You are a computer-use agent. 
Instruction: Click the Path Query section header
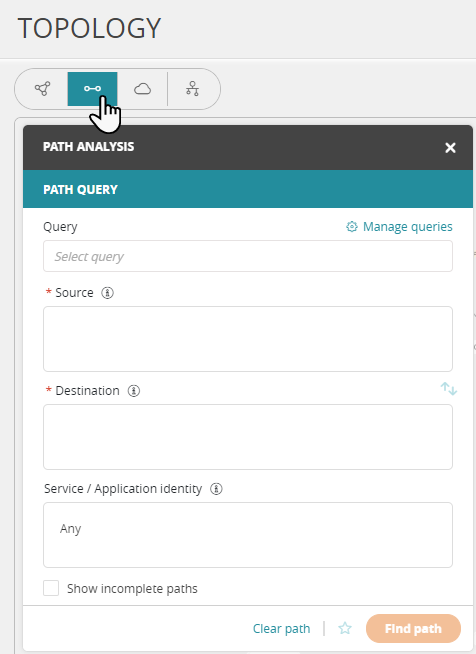248,189
